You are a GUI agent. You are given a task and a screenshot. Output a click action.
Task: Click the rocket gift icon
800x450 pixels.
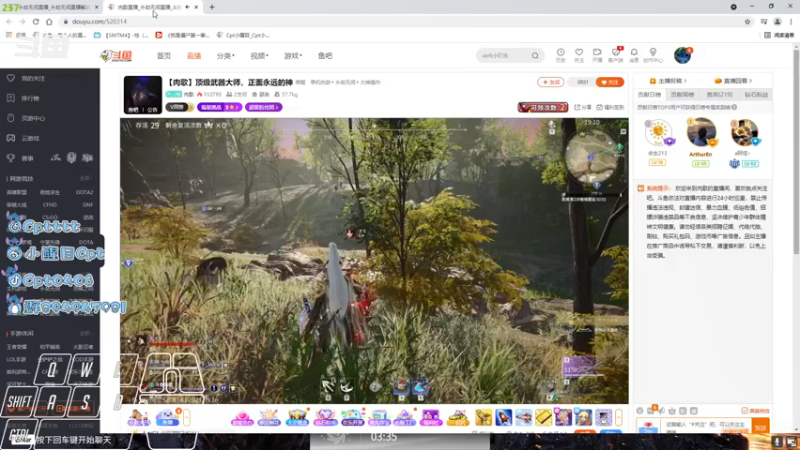[x=504, y=417]
